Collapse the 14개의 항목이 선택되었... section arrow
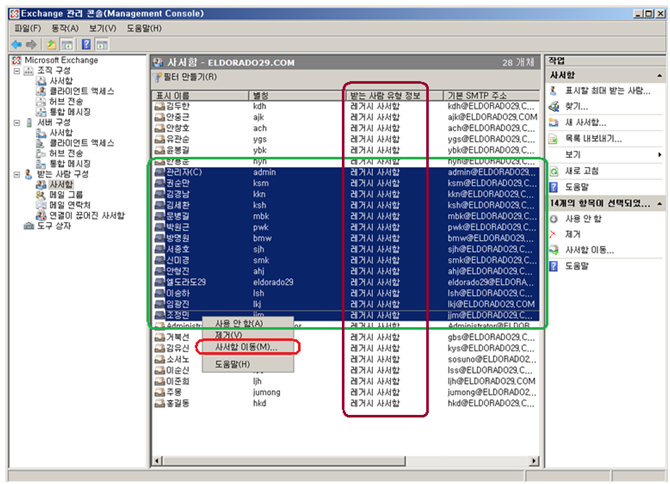This screenshot has height=484, width=670. tap(660, 204)
